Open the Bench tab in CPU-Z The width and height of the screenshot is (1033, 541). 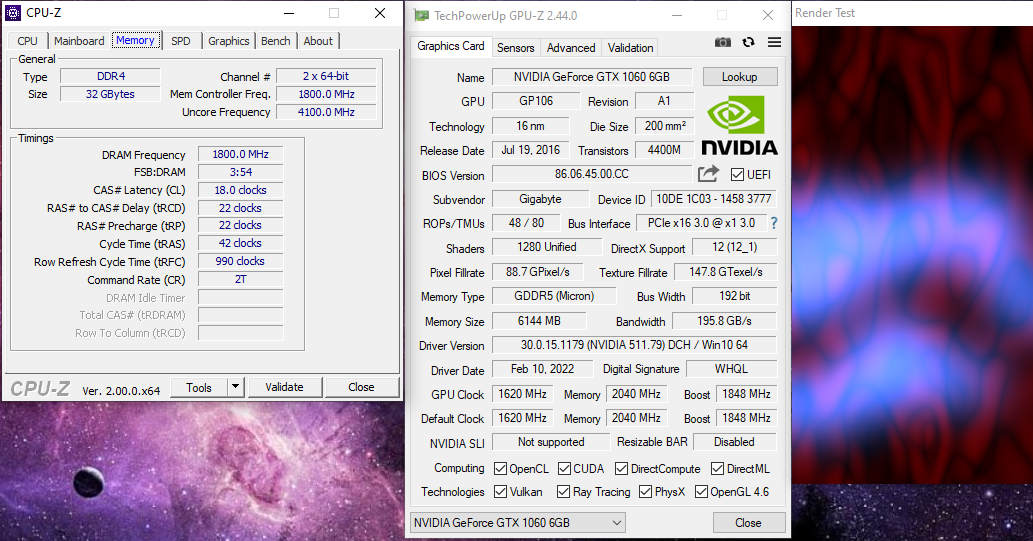point(275,41)
